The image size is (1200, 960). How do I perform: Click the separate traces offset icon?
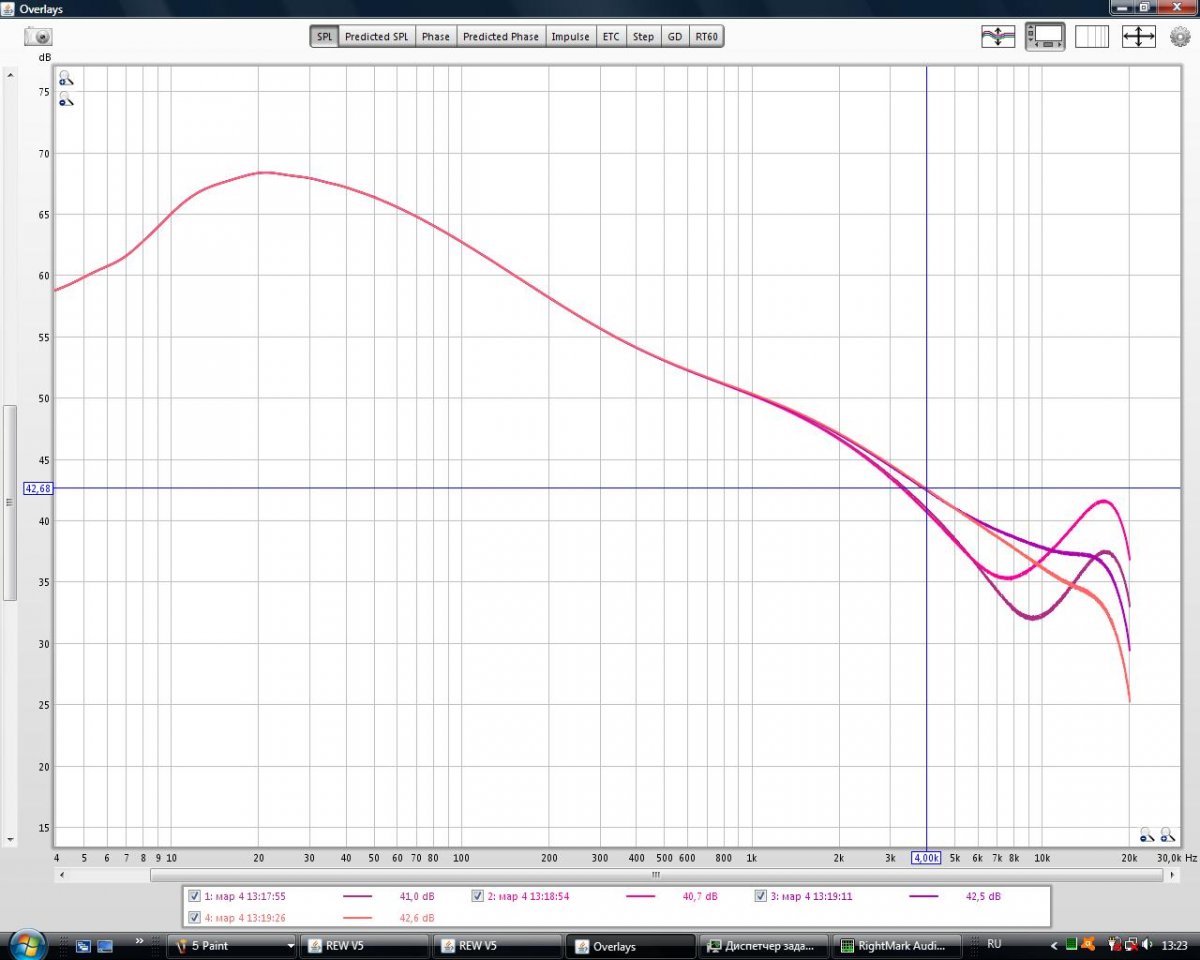[x=998, y=36]
